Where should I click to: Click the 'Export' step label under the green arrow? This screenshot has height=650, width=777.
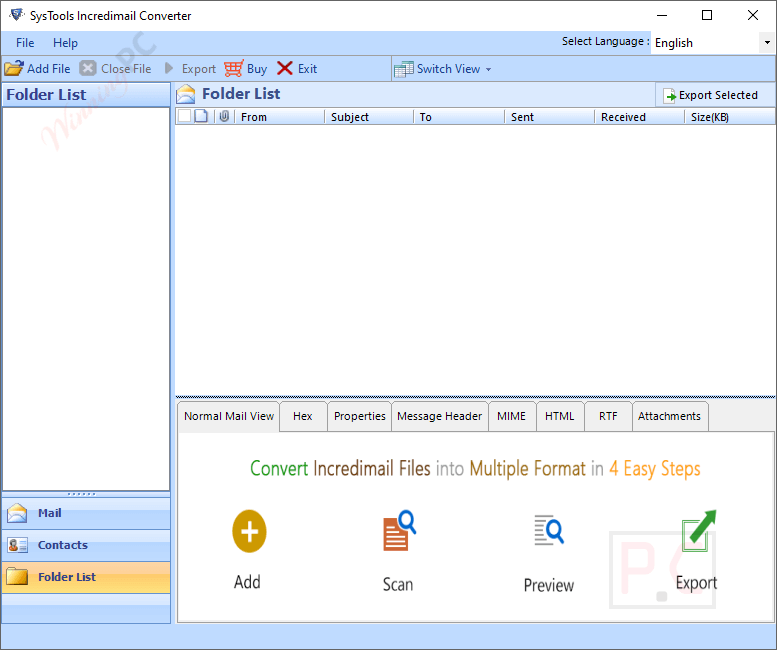pyautogui.click(x=696, y=583)
